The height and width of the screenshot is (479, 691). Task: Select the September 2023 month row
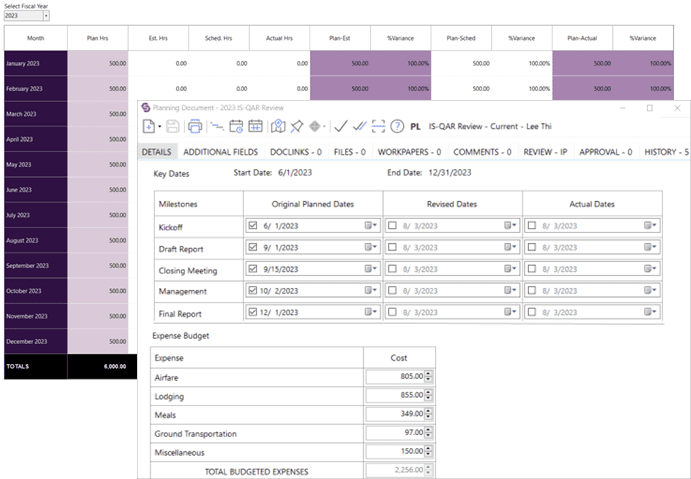coord(36,266)
